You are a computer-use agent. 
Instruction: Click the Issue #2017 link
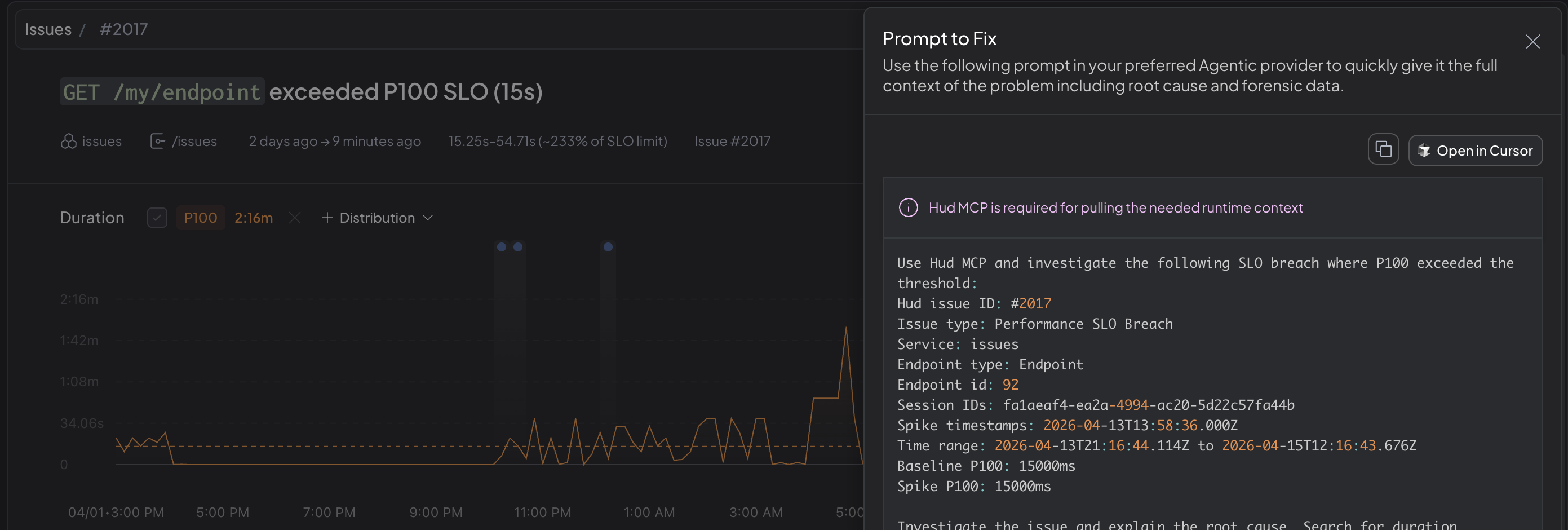pos(732,141)
